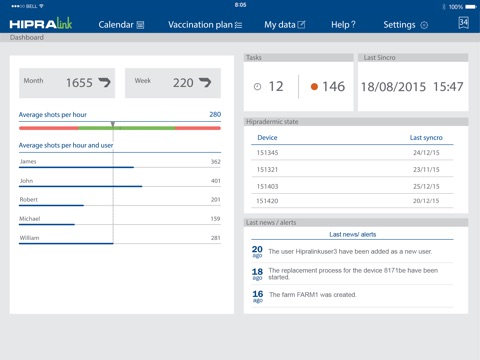Click William's value 281
Screen dimensions: 480x360
(x=216, y=238)
